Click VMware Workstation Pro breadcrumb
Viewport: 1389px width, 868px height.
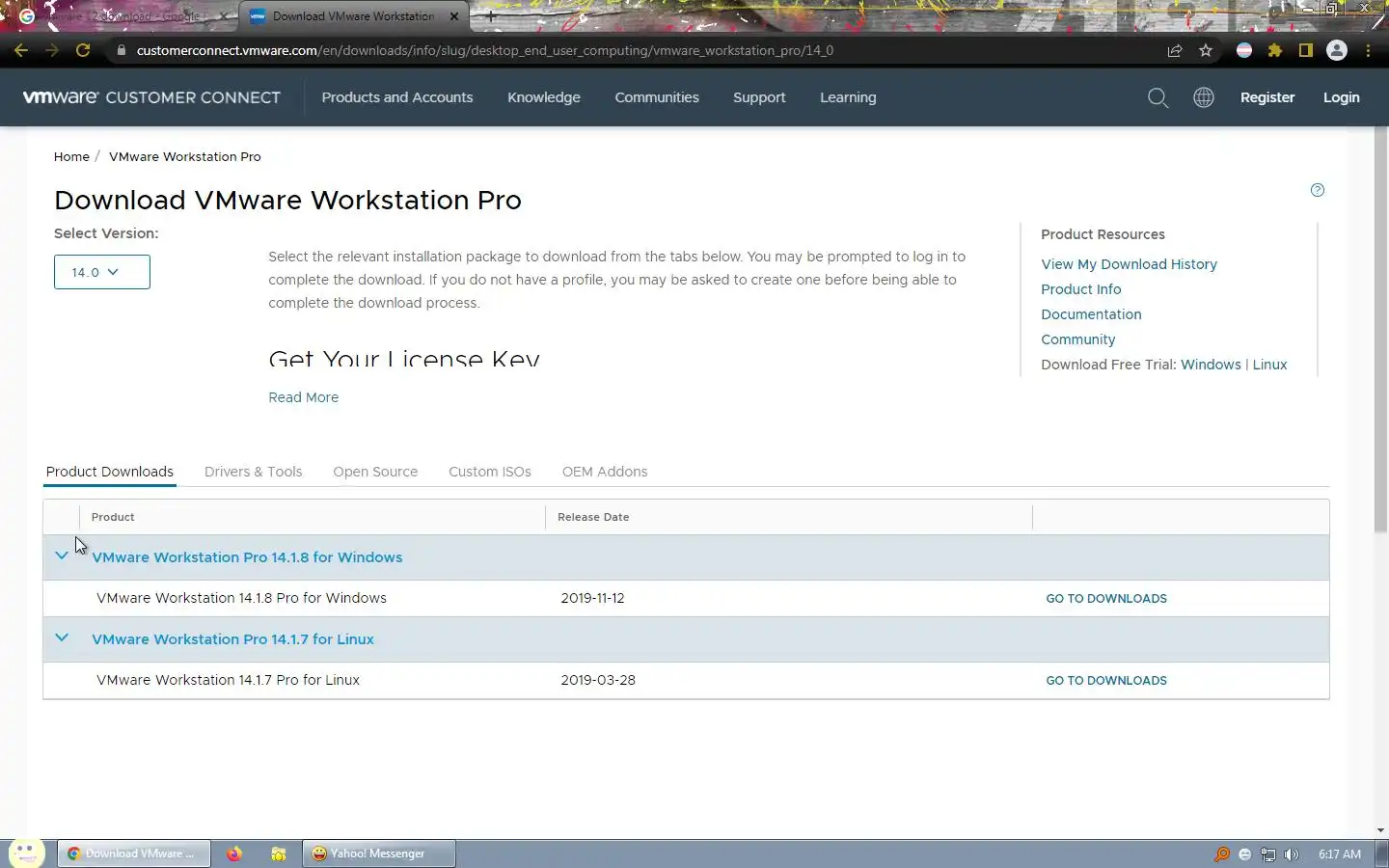click(185, 156)
